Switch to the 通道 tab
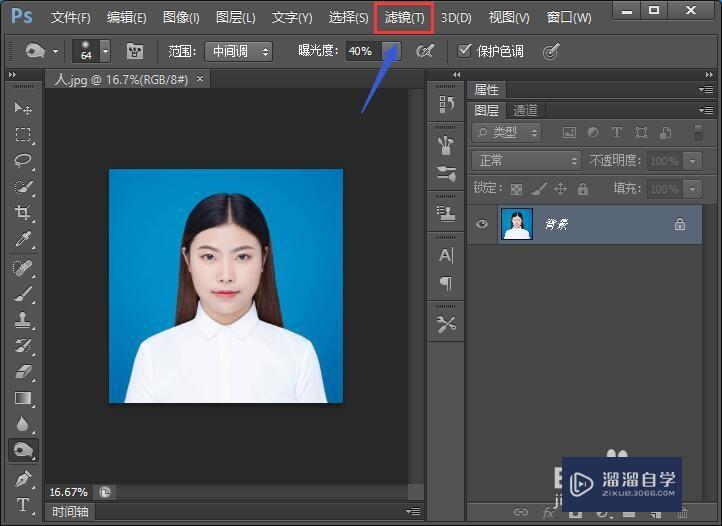 click(525, 111)
